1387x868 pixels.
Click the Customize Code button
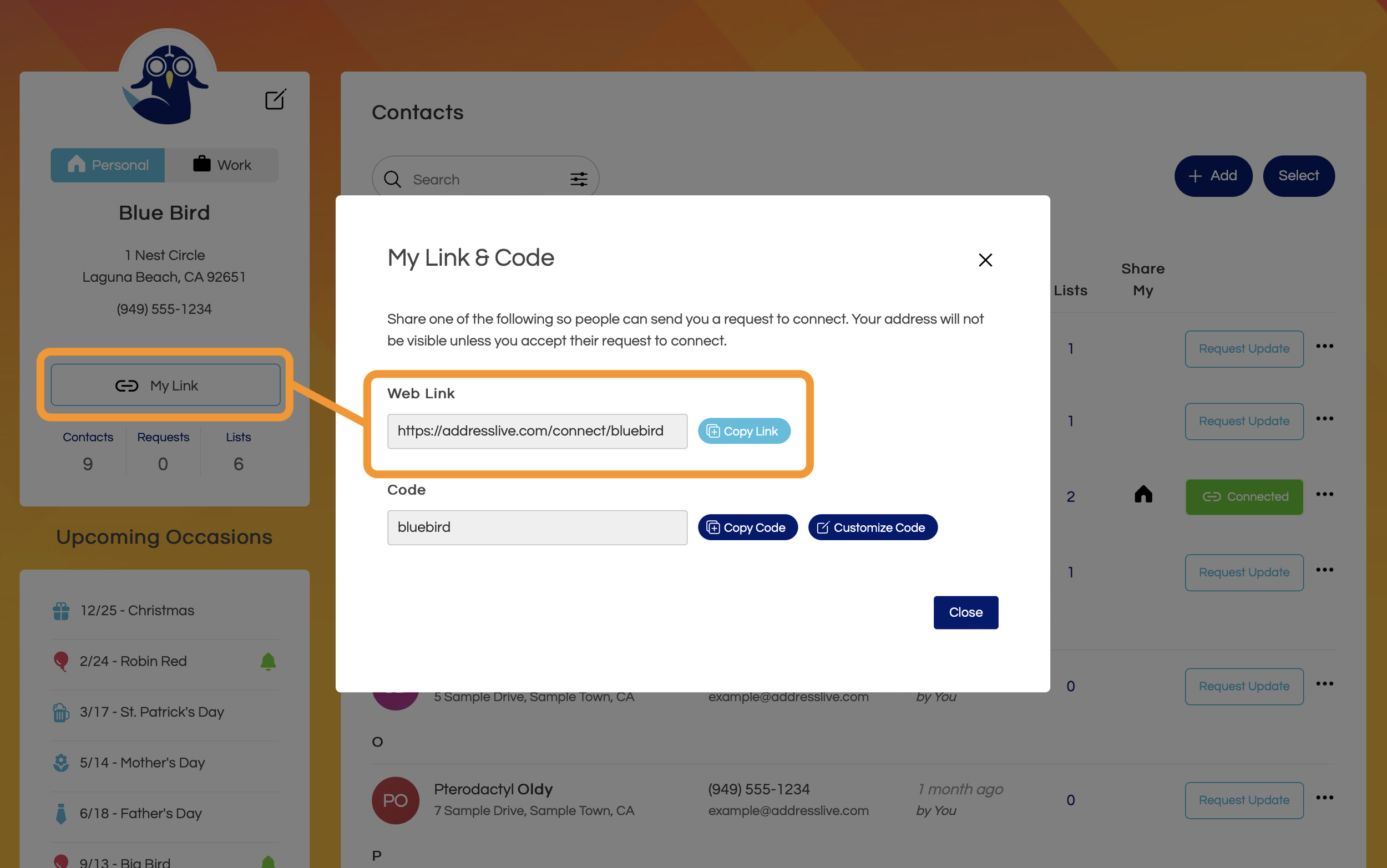tap(872, 527)
